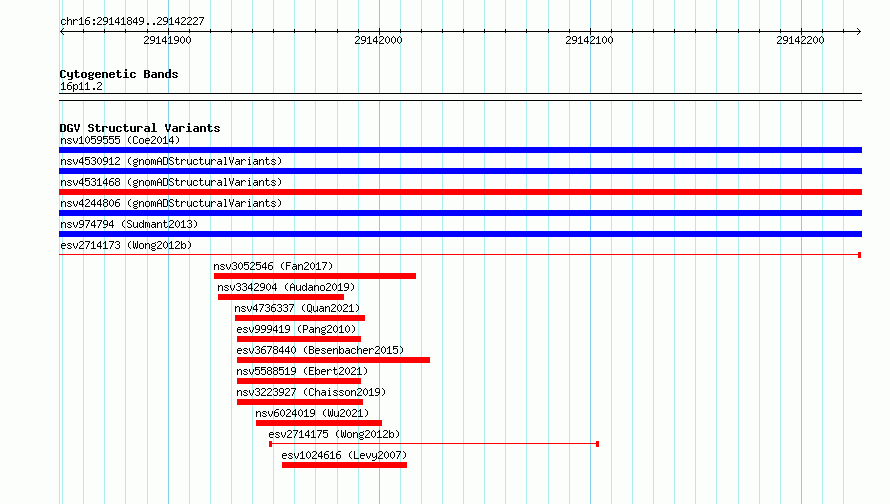
Task: Click the 16p11.2 band label
Action: click(x=81, y=86)
